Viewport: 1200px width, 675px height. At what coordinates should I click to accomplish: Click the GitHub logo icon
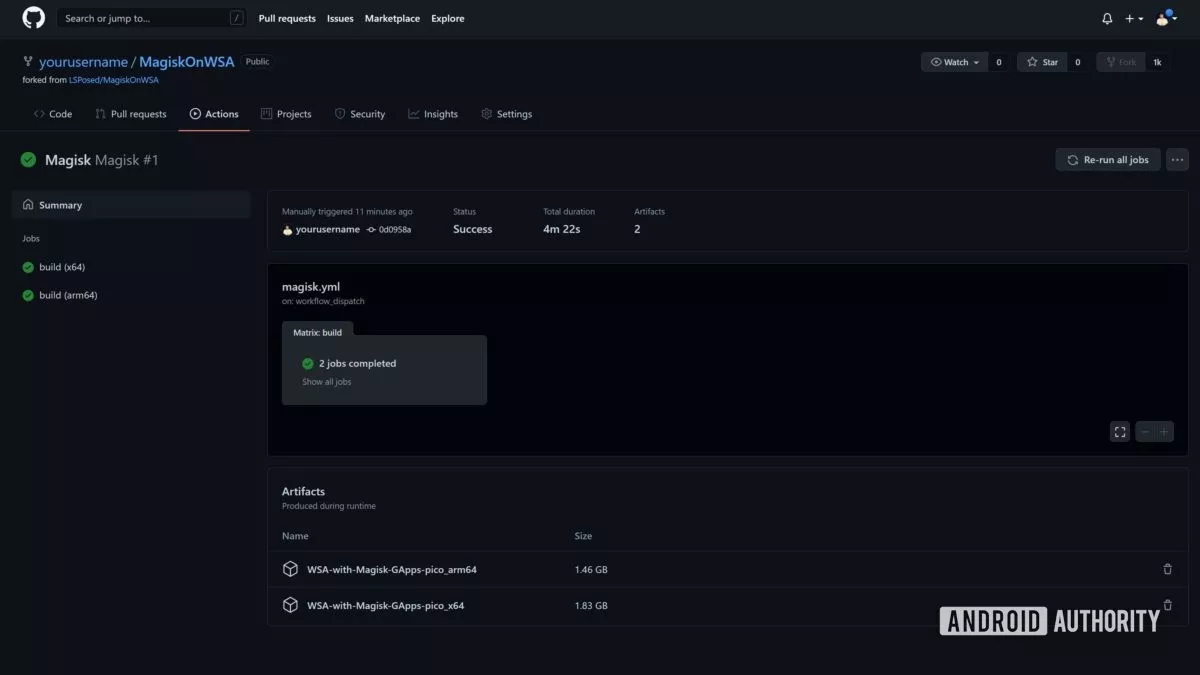click(x=33, y=18)
